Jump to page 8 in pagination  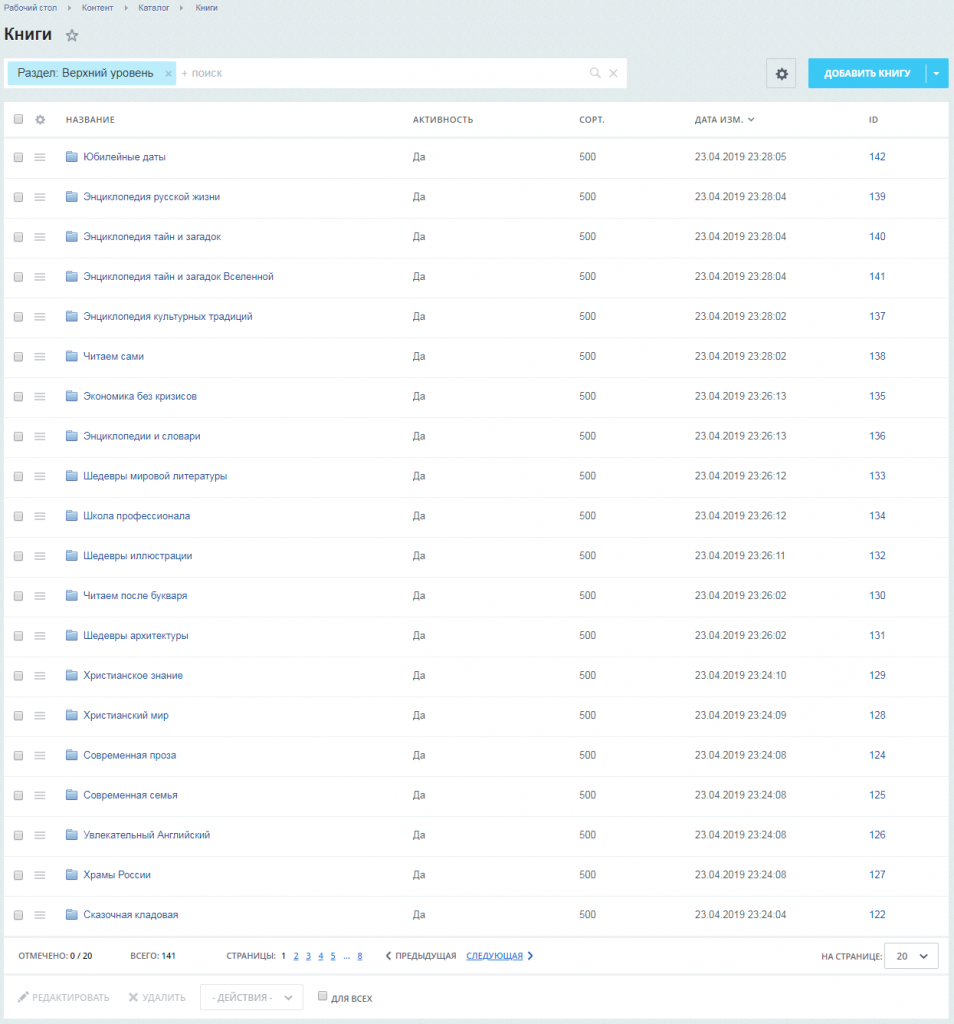pyautogui.click(x=359, y=956)
